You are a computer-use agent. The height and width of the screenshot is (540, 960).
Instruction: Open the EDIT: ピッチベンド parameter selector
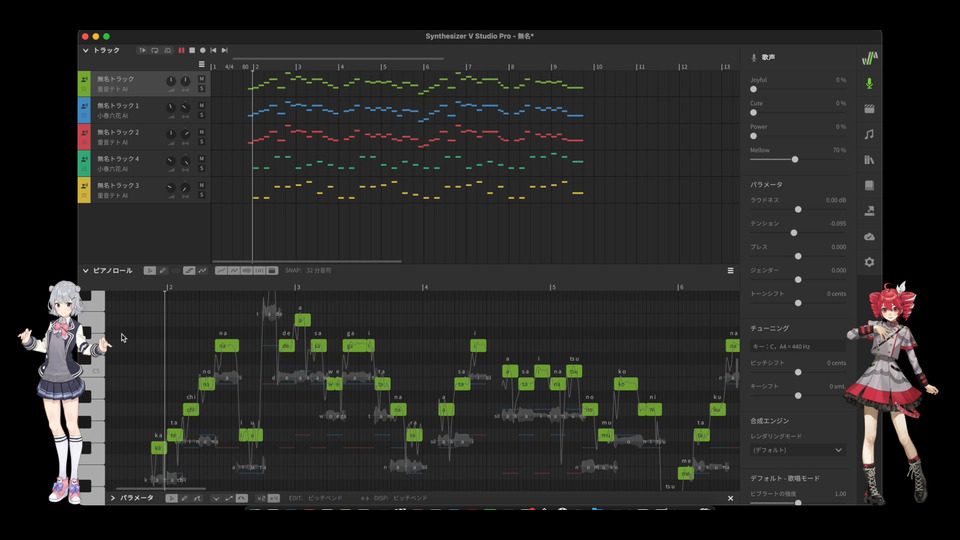316,498
